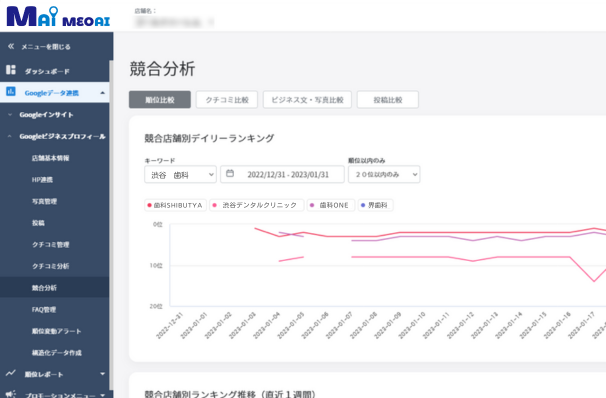Open 写真管理 in the sidebar
The height and width of the screenshot is (398, 606).
point(44,201)
